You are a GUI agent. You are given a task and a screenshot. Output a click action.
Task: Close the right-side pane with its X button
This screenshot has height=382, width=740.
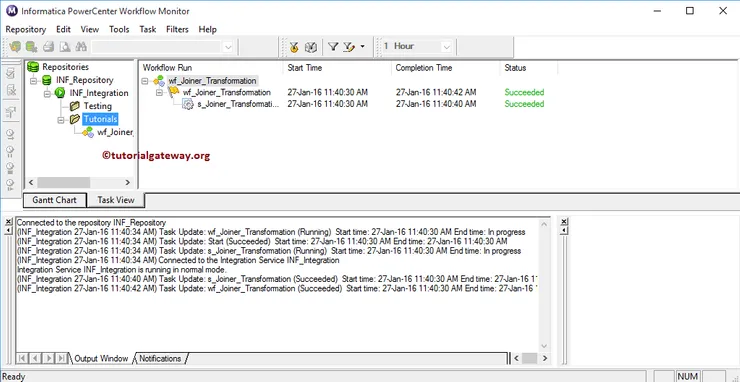tap(563, 221)
